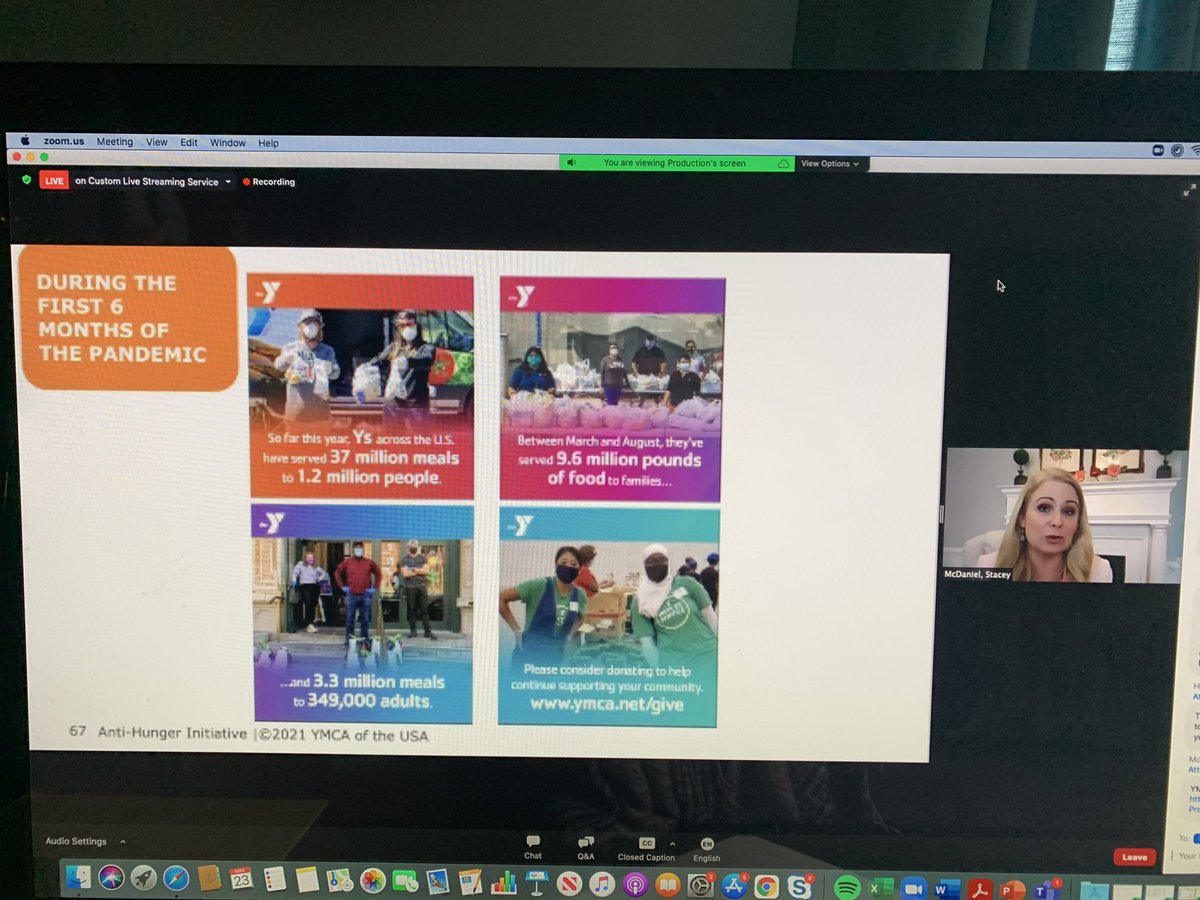The image size is (1200, 900).
Task: Open Launchpad rocket icon in the Dock
Action: (144, 878)
